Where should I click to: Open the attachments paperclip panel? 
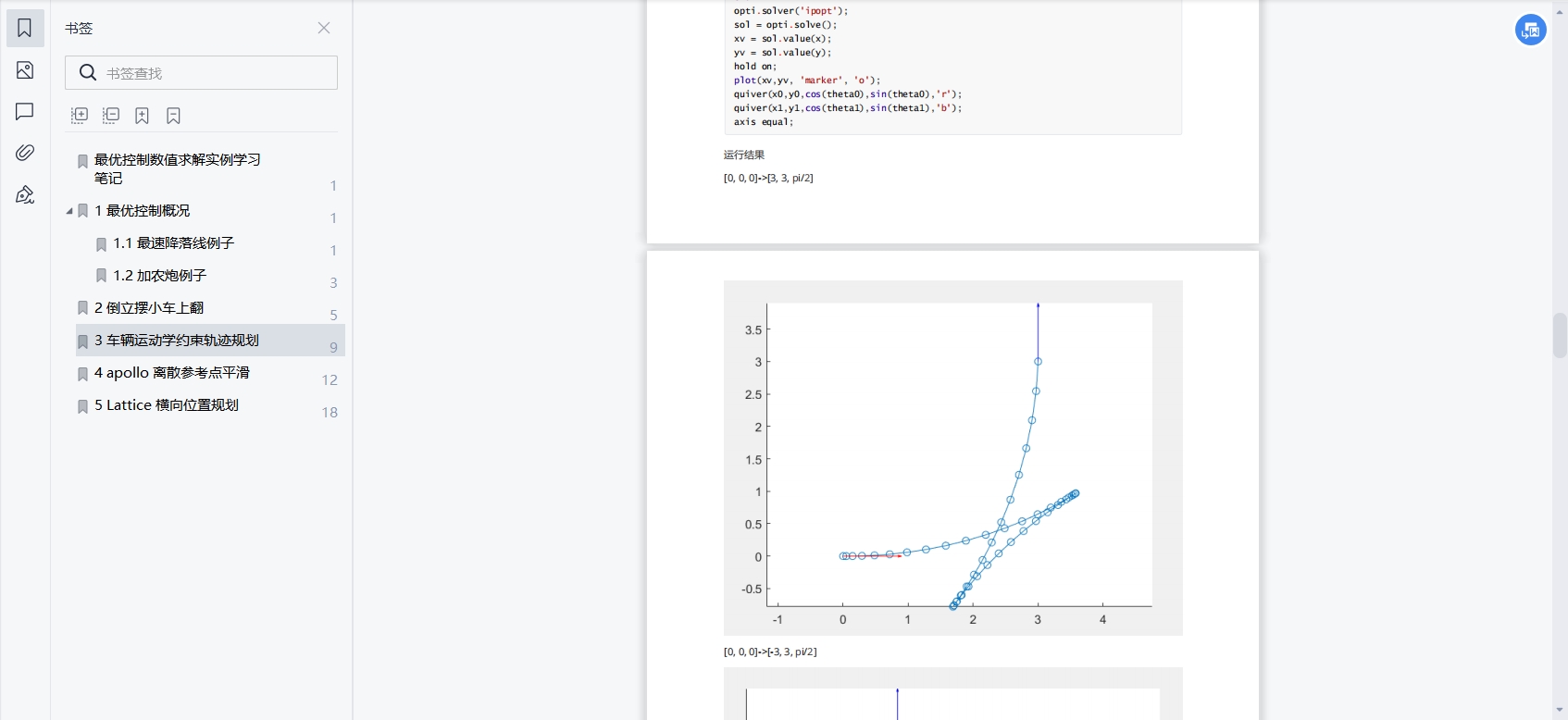(25, 152)
